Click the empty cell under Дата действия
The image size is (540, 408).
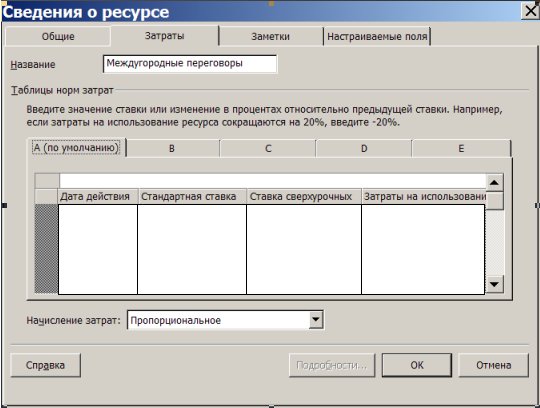click(x=98, y=249)
